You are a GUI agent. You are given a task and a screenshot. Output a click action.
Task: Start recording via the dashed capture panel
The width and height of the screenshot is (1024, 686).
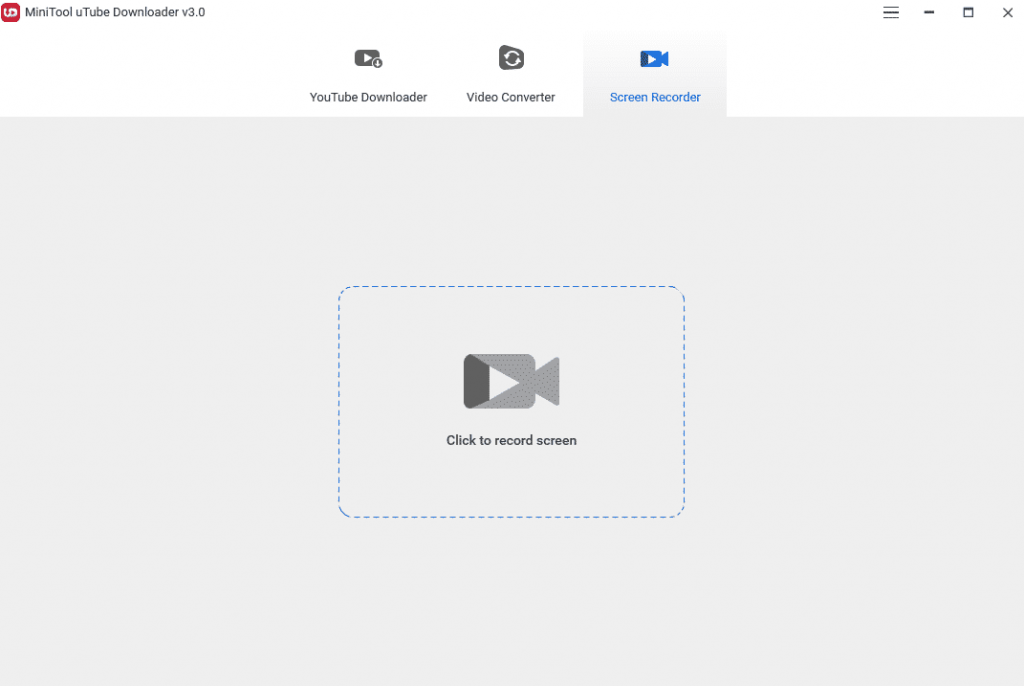(511, 400)
